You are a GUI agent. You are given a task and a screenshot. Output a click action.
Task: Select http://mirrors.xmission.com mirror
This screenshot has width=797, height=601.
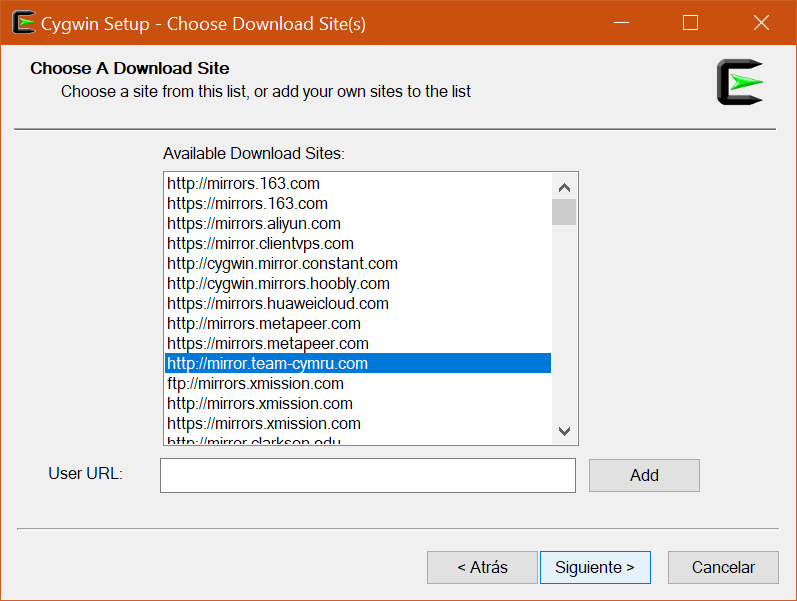(358, 404)
